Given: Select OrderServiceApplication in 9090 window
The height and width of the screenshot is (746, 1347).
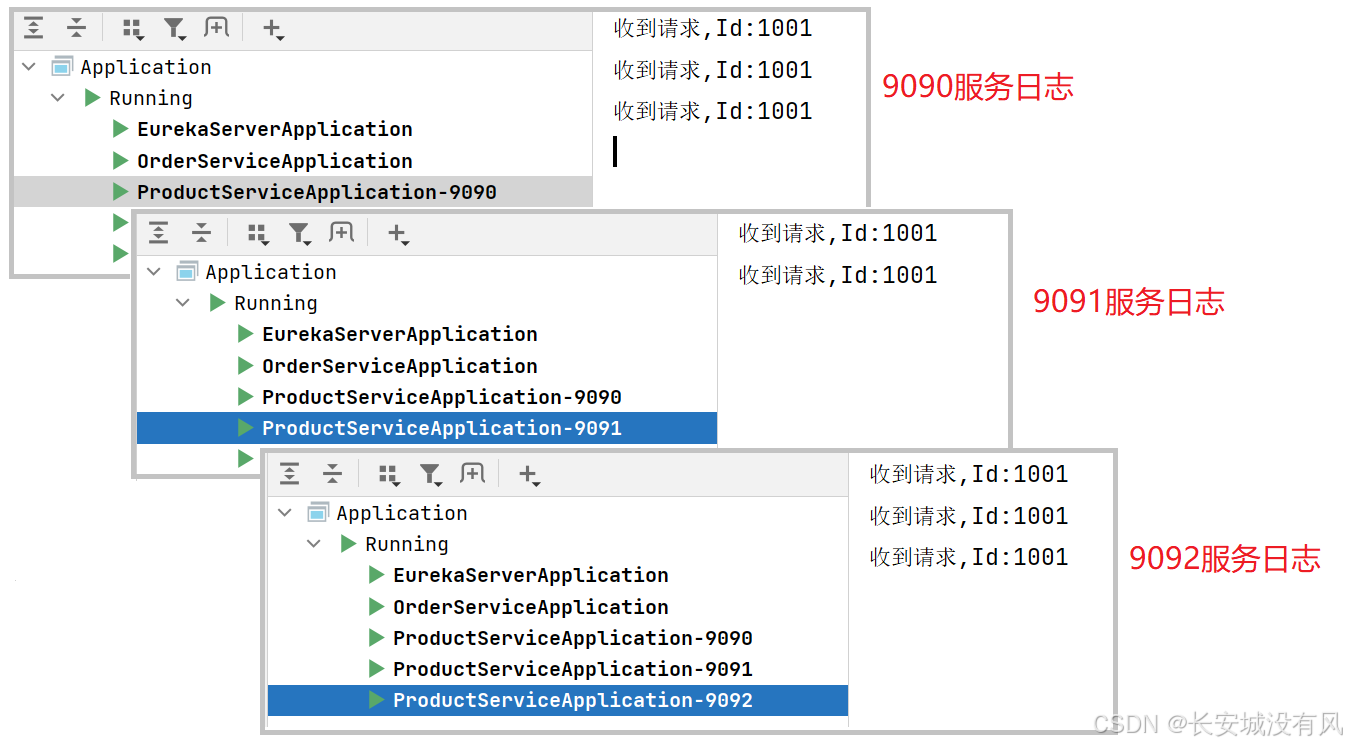Looking at the screenshot, I should click(303, 161).
